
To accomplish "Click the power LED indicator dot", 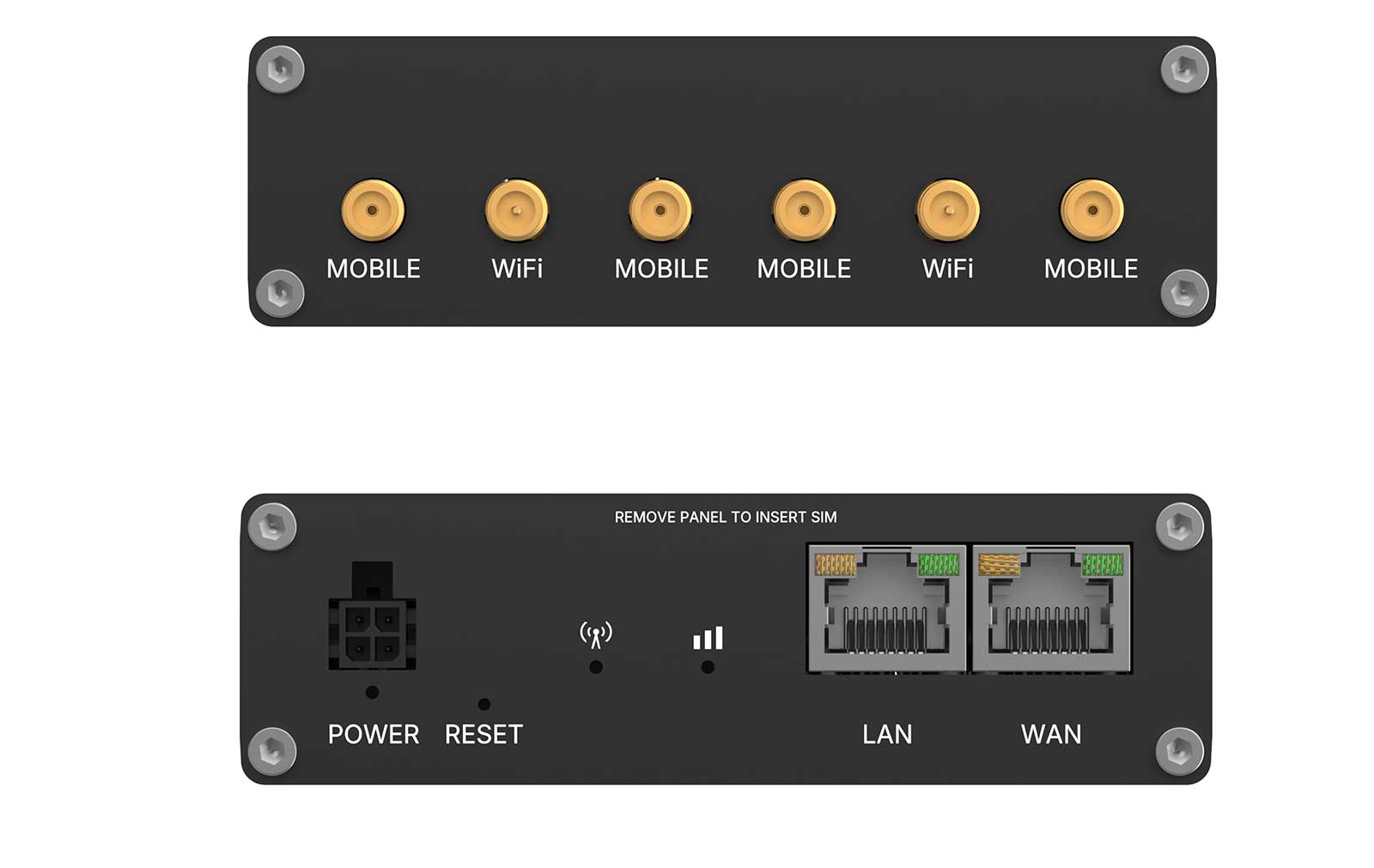I will point(372,692).
